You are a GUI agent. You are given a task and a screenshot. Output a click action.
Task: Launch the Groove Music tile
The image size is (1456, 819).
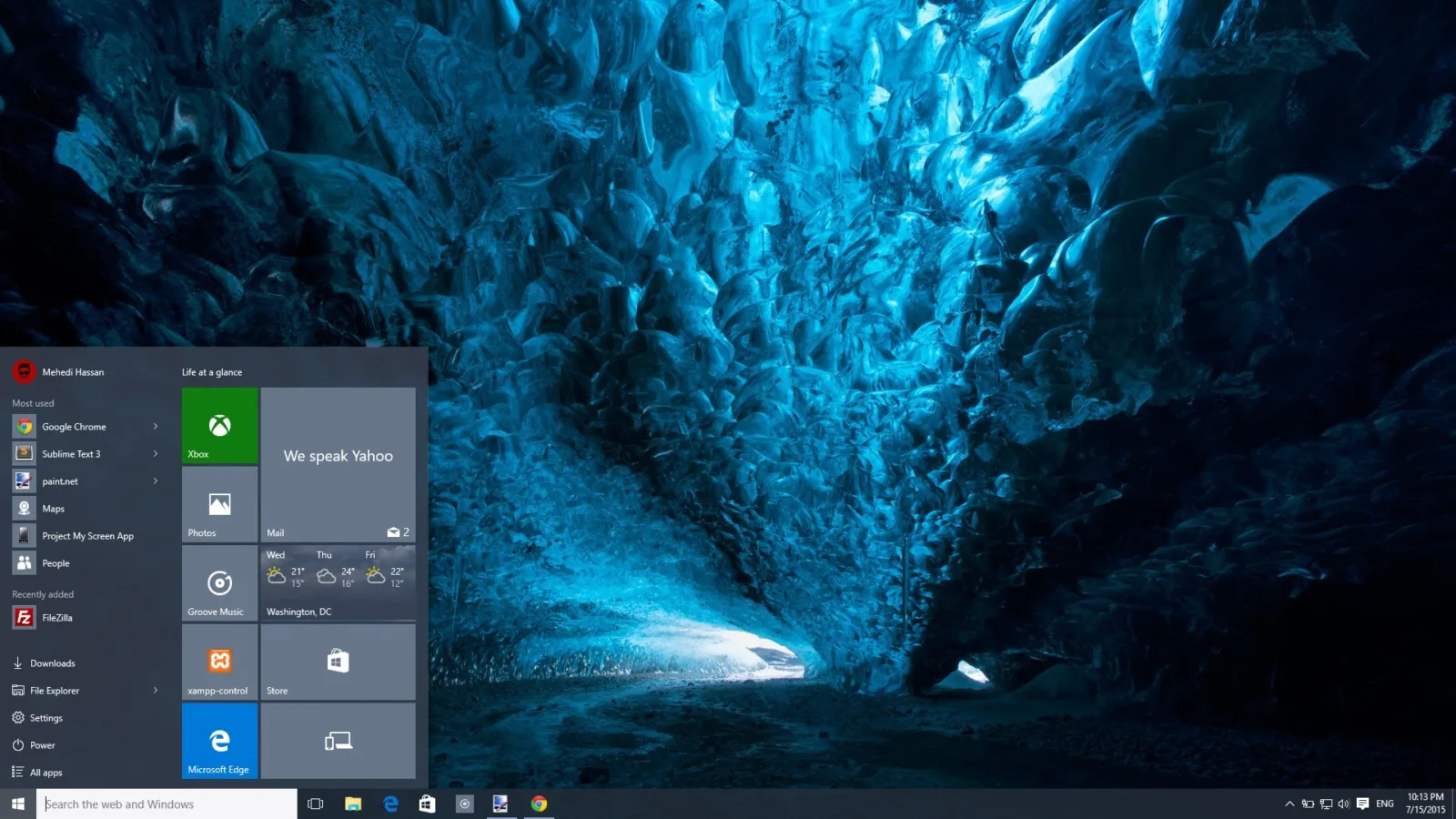[x=219, y=583]
